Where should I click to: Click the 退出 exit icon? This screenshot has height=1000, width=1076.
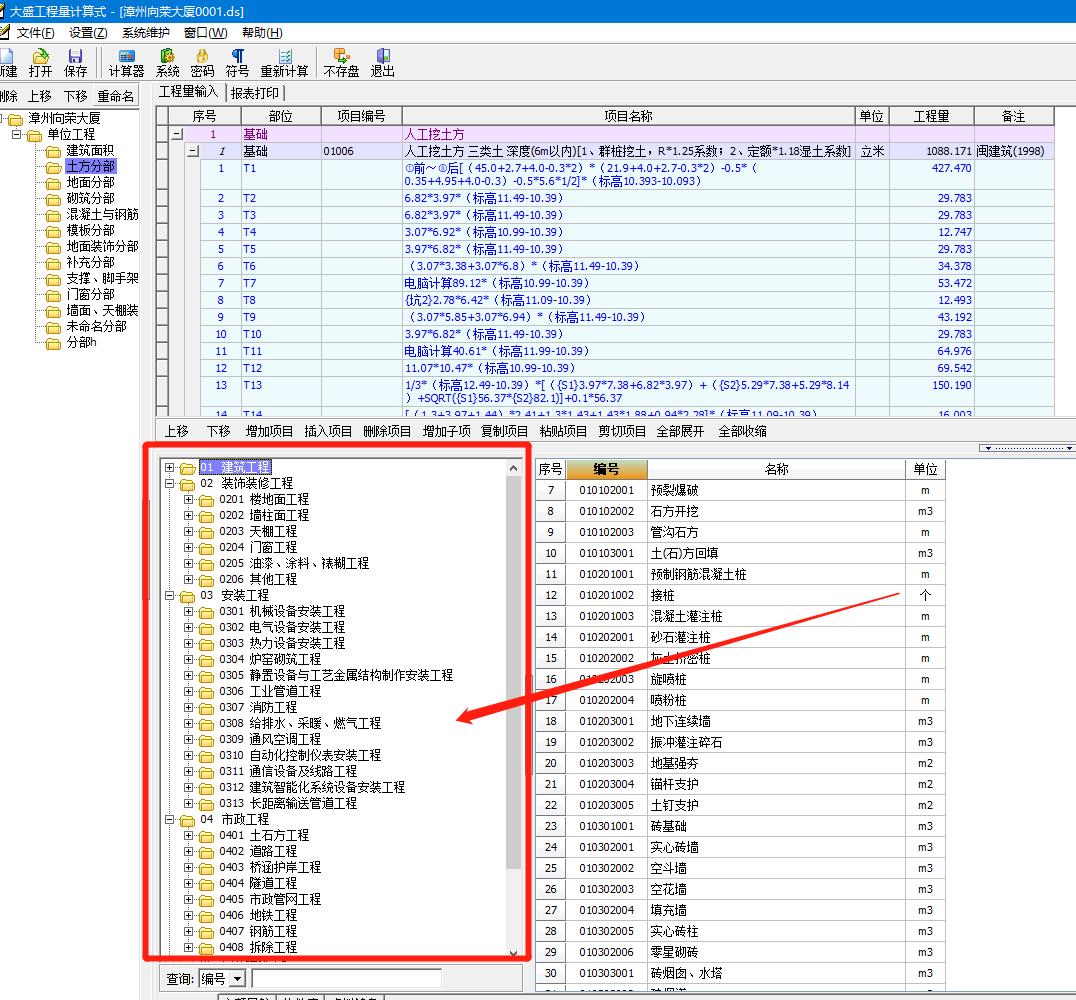coord(383,62)
